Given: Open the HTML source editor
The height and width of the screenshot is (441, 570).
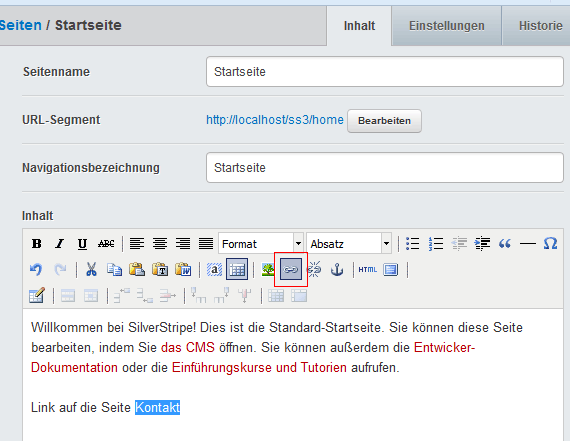Looking at the screenshot, I should [368, 269].
